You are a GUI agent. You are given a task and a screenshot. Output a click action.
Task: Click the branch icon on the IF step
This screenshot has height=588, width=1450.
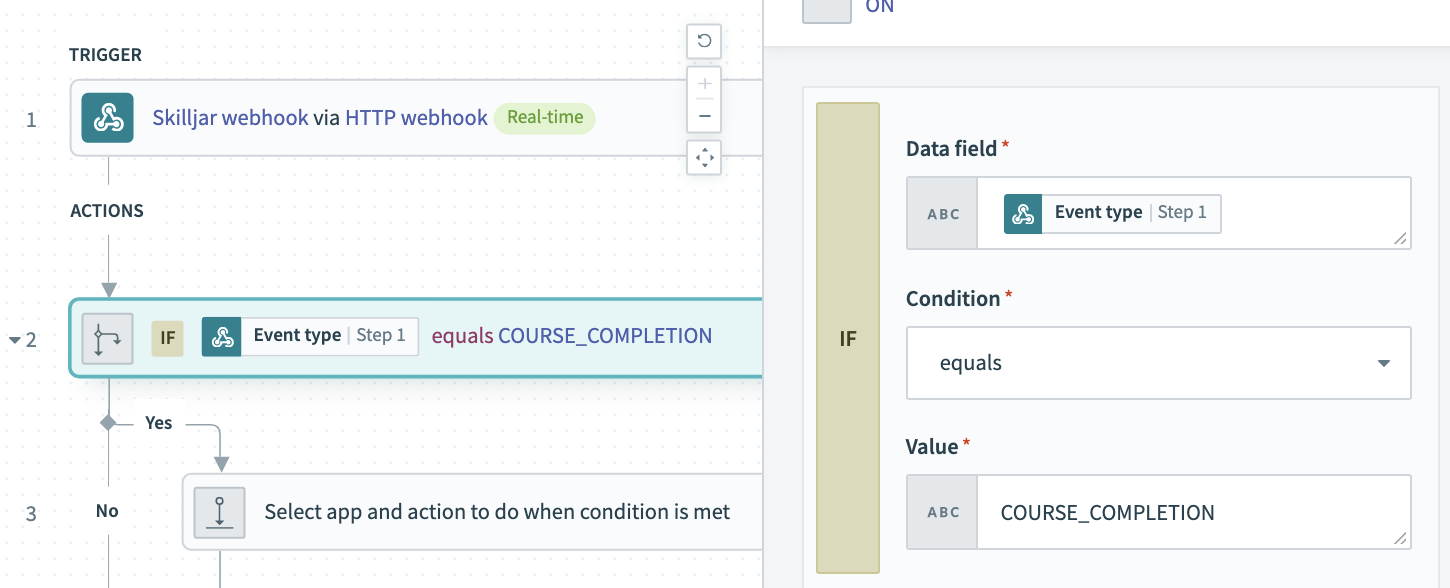pos(107,337)
